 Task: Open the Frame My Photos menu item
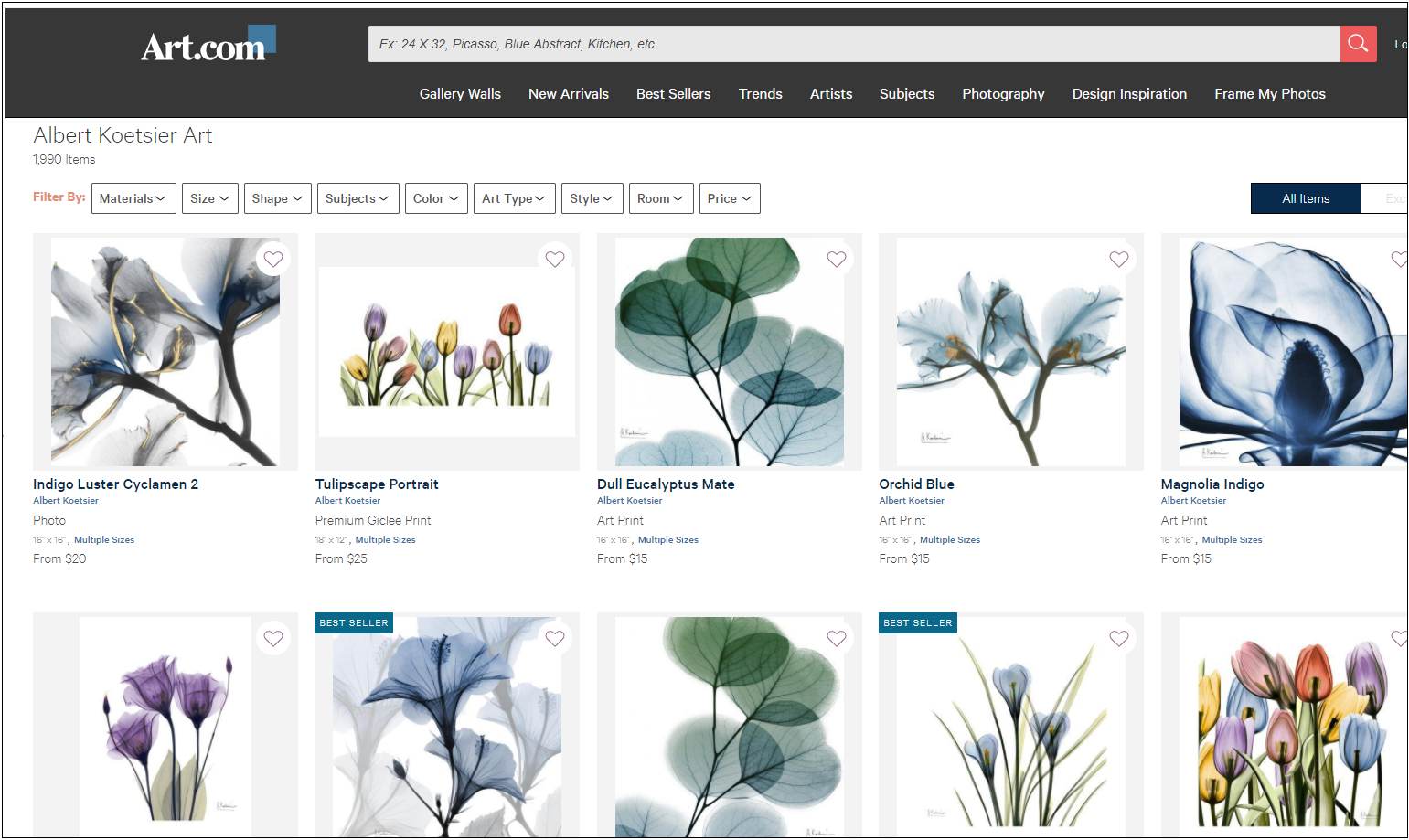click(1269, 94)
